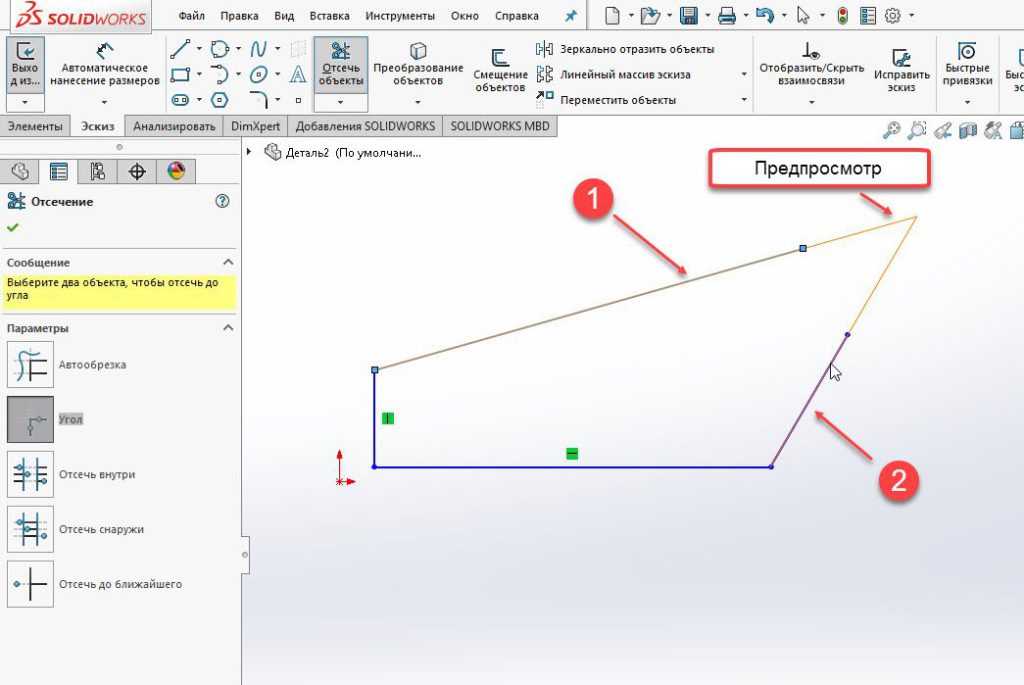Select the Угол trim option
Image resolution: width=1024 pixels, height=685 pixels.
(x=30, y=419)
